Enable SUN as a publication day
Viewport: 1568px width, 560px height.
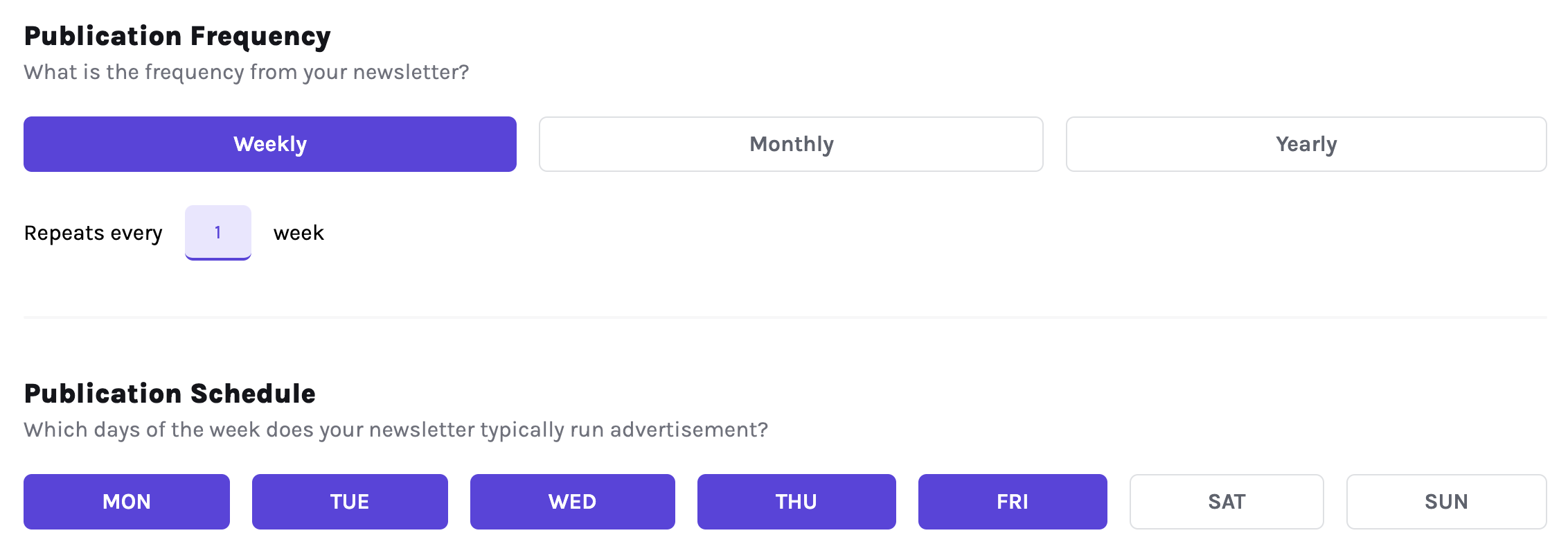1447,502
